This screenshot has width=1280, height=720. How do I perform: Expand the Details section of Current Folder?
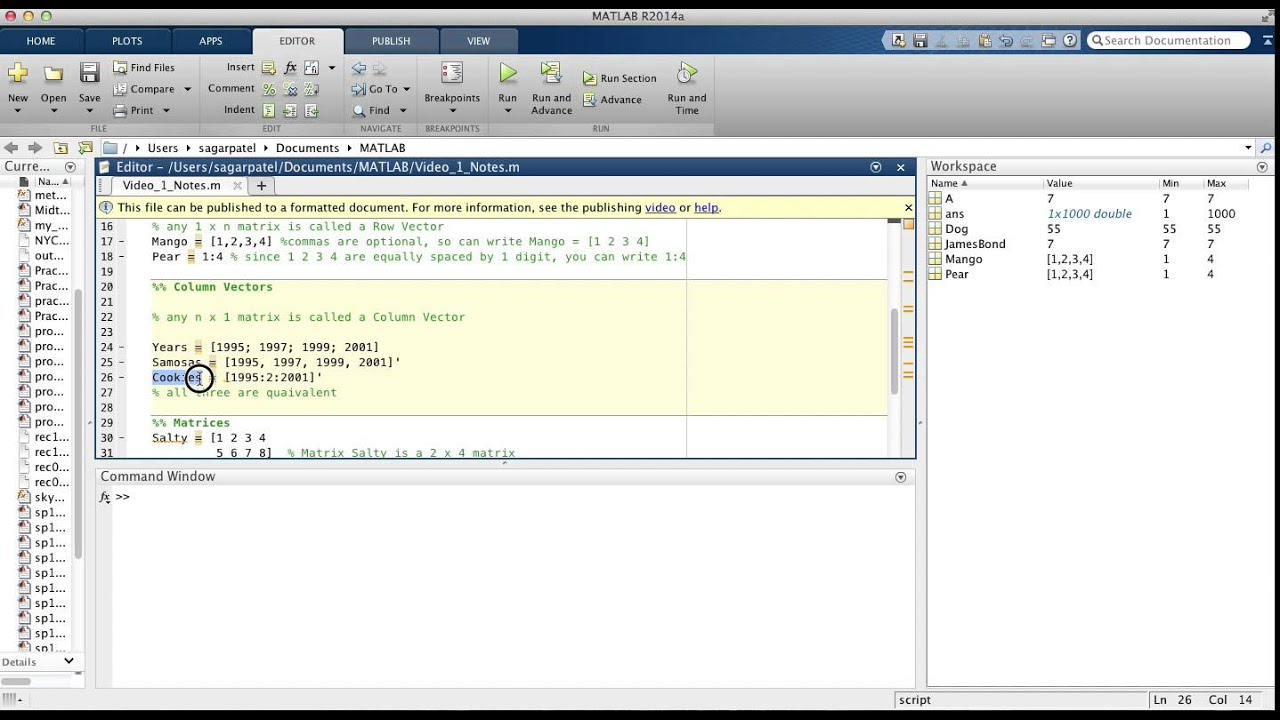click(69, 661)
